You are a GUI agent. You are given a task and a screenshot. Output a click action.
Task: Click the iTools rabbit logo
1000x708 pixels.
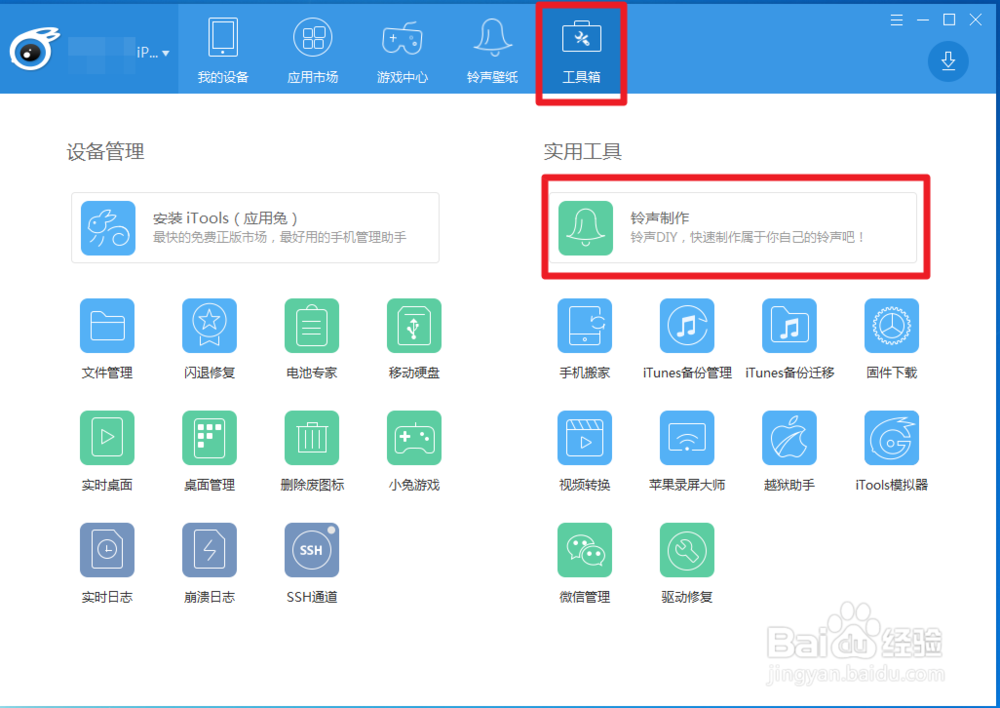pyautogui.click(x=34, y=48)
